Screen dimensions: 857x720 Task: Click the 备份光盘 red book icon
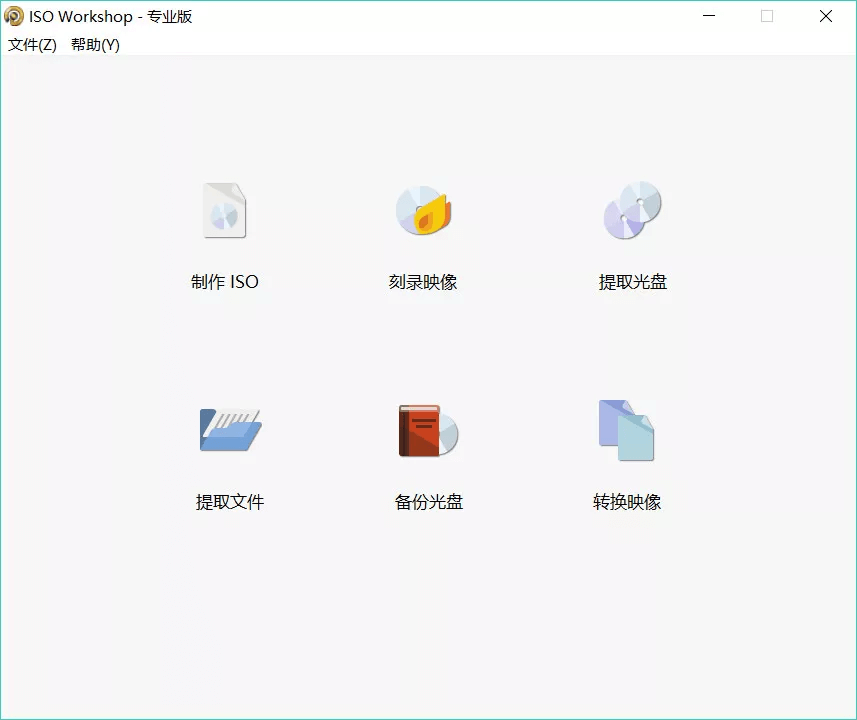428,431
